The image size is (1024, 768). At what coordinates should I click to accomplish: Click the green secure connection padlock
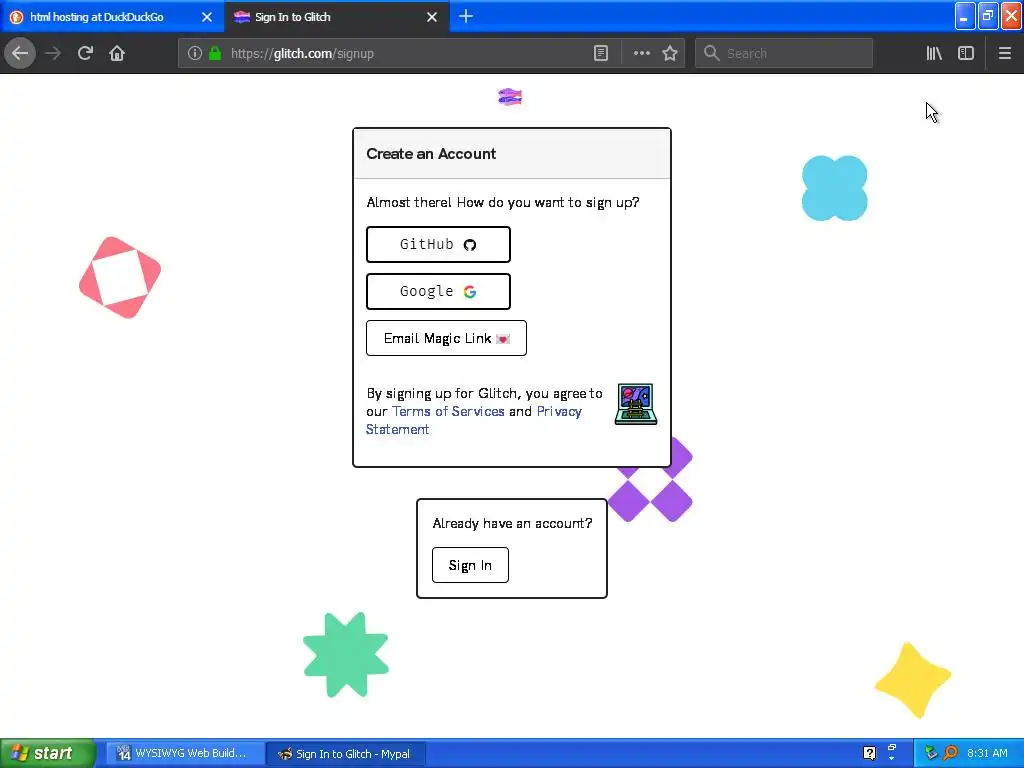tap(215, 53)
